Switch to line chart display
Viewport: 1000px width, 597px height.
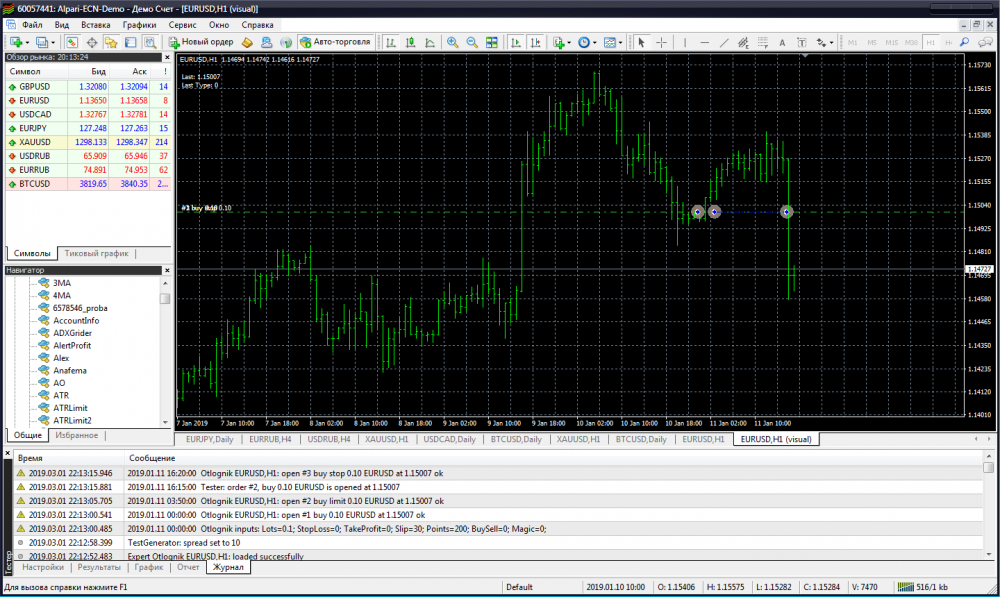(430, 42)
